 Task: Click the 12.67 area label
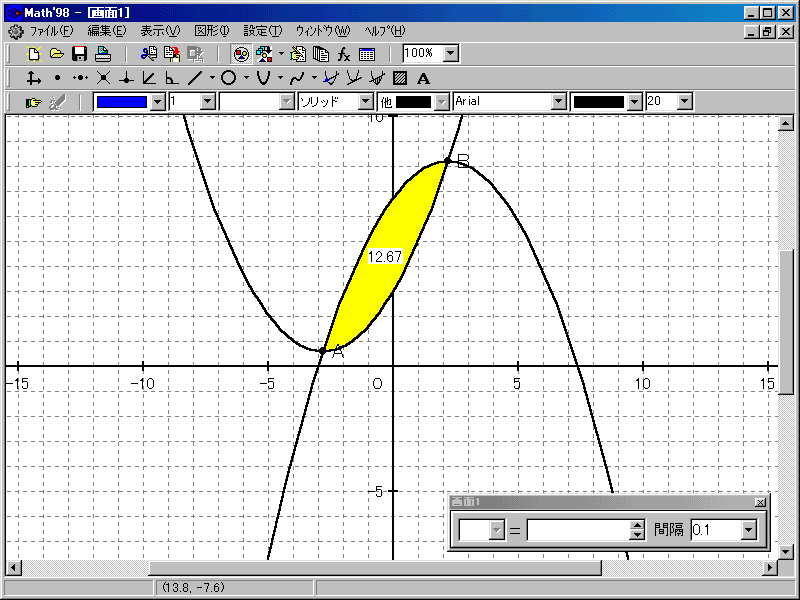(384, 257)
